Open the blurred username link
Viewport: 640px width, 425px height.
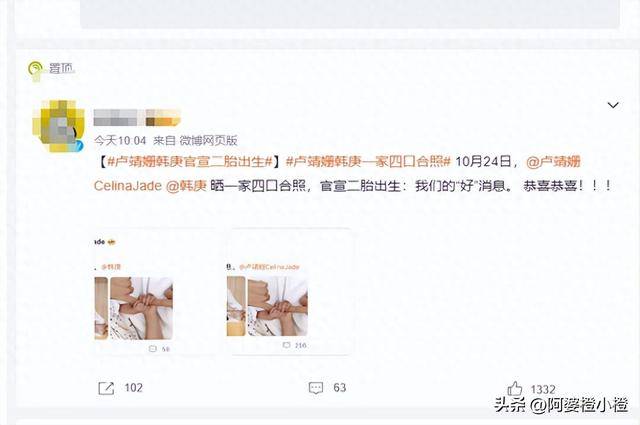click(x=137, y=118)
